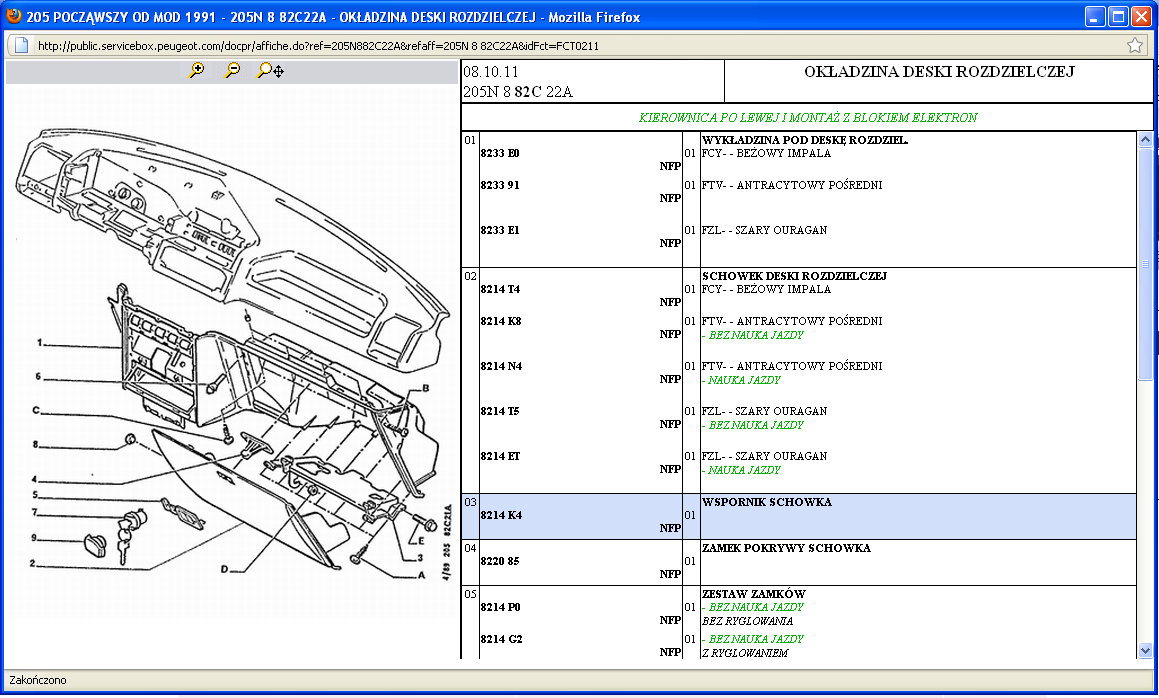The width and height of the screenshot is (1159, 698).
Task: Minimize the Firefox window
Action: click(1096, 17)
